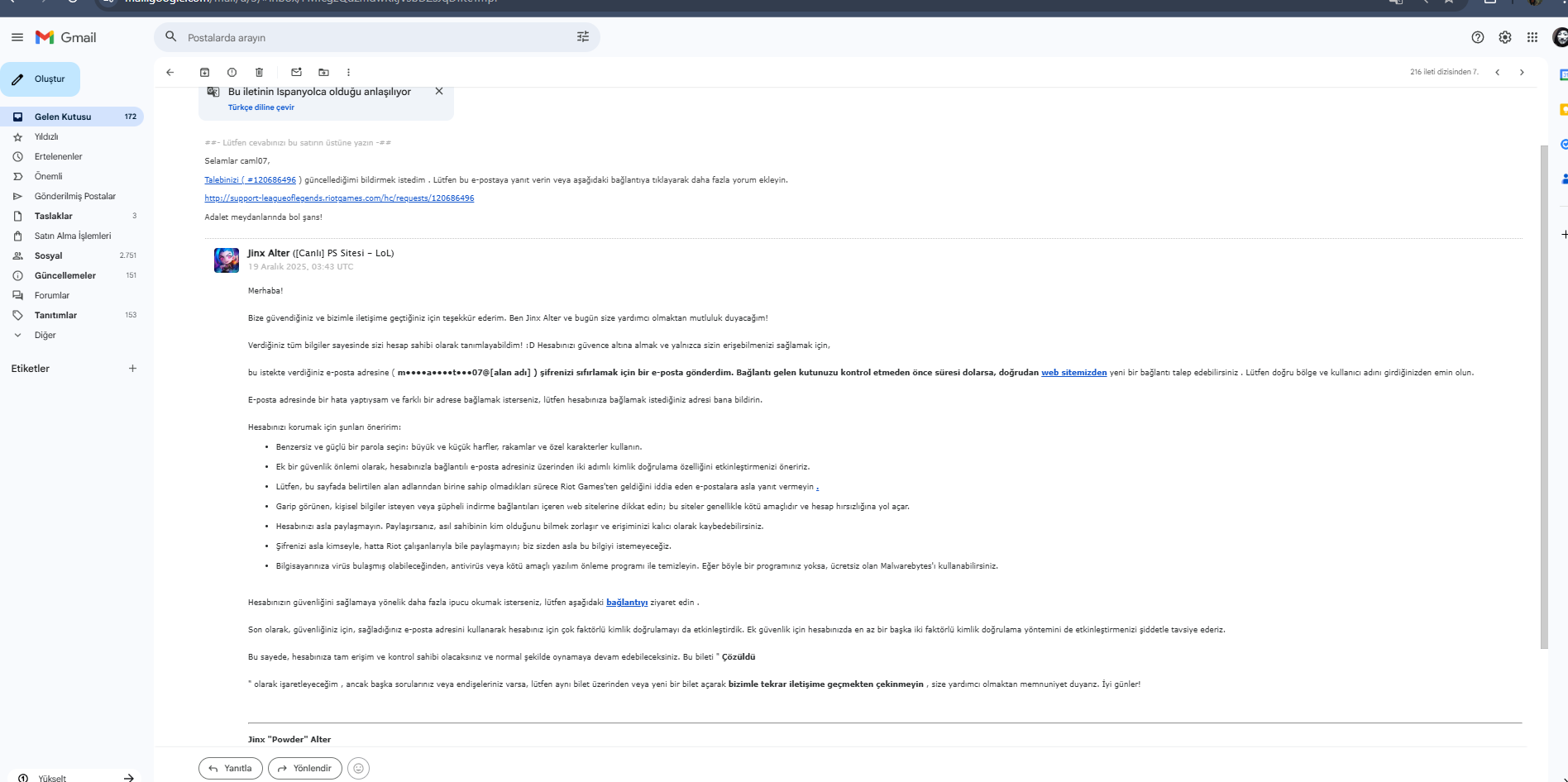The height and width of the screenshot is (782, 1568).
Task: Open web sitemizden link
Action: [1073, 373]
